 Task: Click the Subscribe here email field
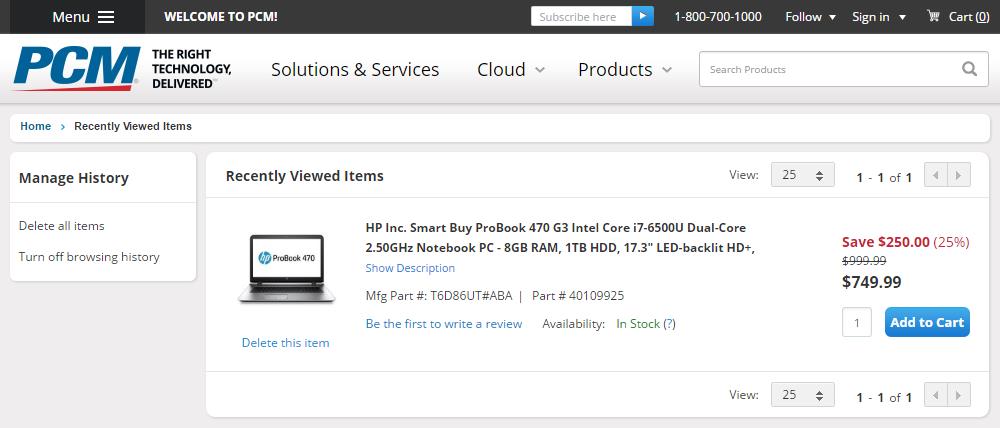pos(581,17)
